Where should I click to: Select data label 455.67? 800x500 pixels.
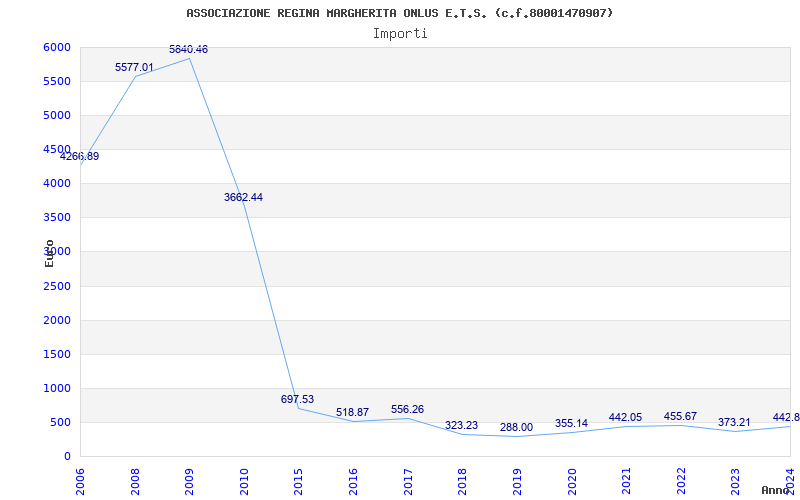pos(681,417)
